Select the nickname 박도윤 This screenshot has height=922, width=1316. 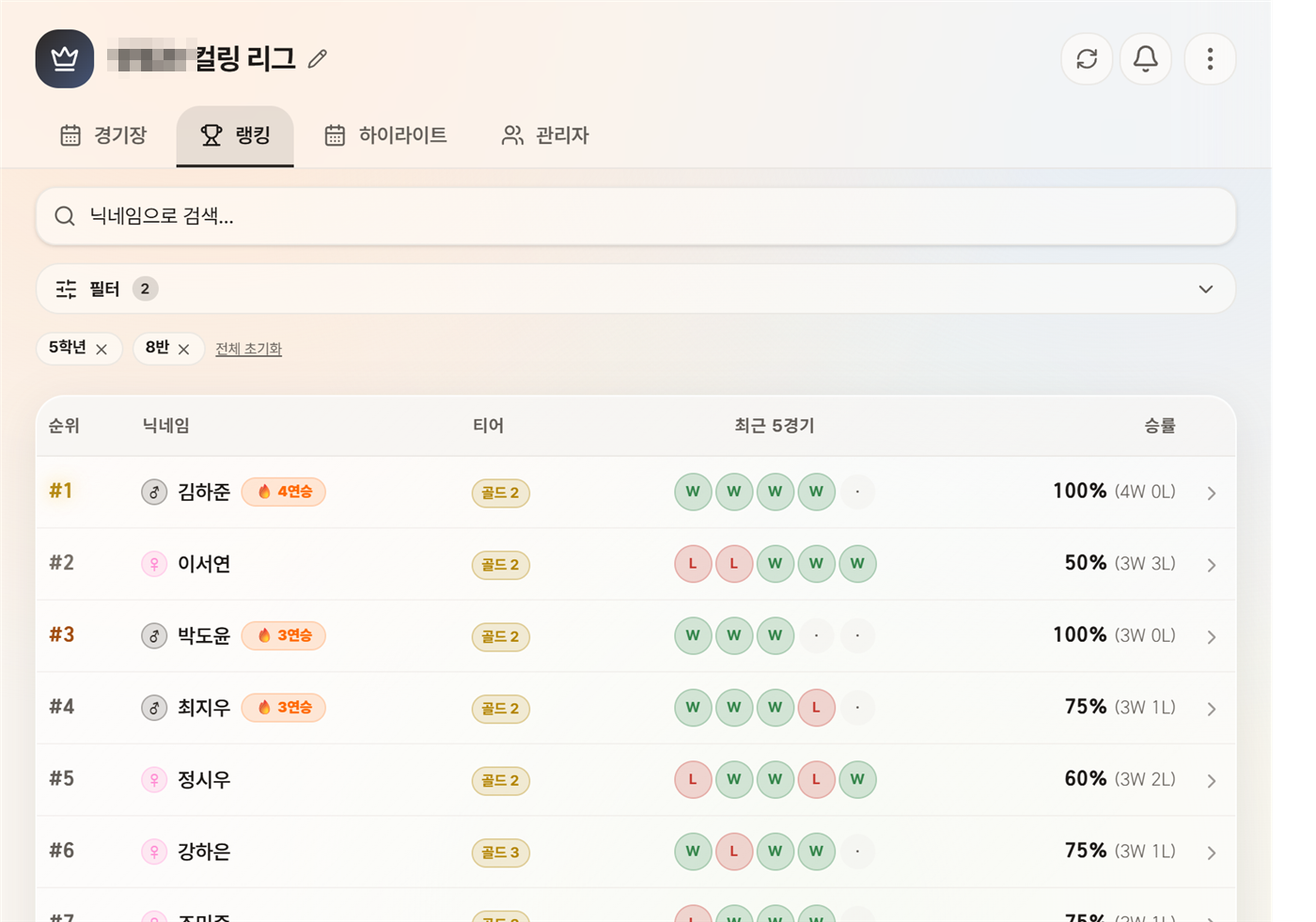204,635
